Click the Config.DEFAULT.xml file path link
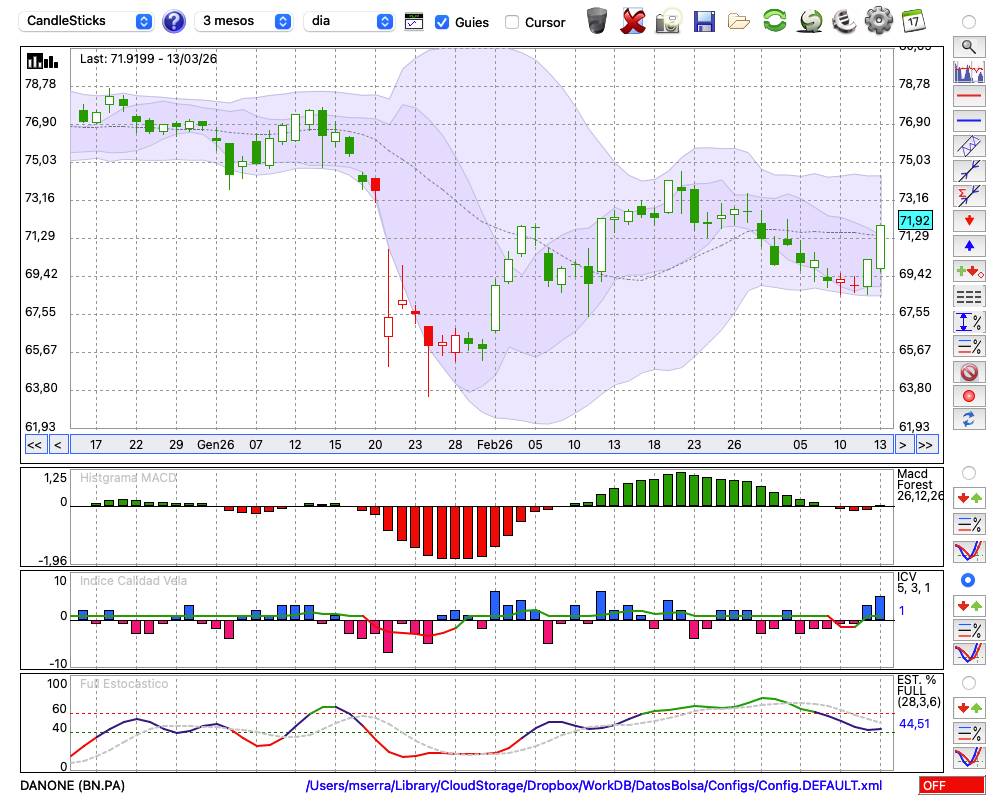This screenshot has width=1000, height=800. [x=594, y=786]
